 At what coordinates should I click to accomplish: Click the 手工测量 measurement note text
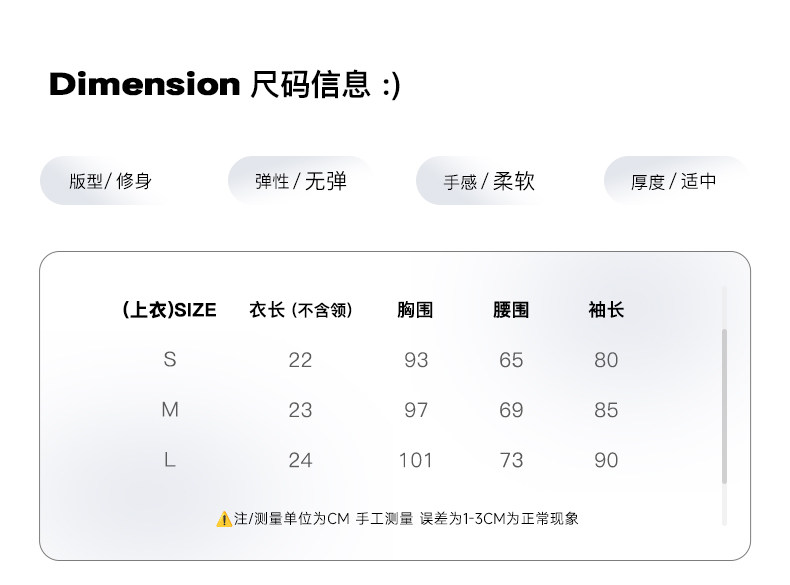385,519
